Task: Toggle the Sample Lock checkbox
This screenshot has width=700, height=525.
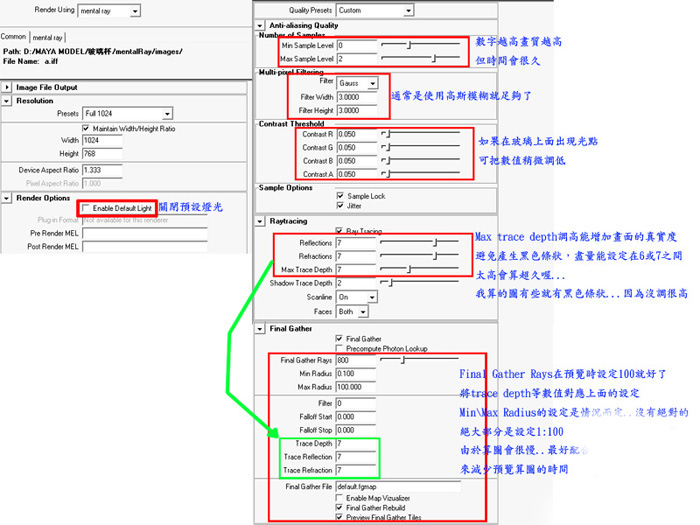Action: point(340,196)
